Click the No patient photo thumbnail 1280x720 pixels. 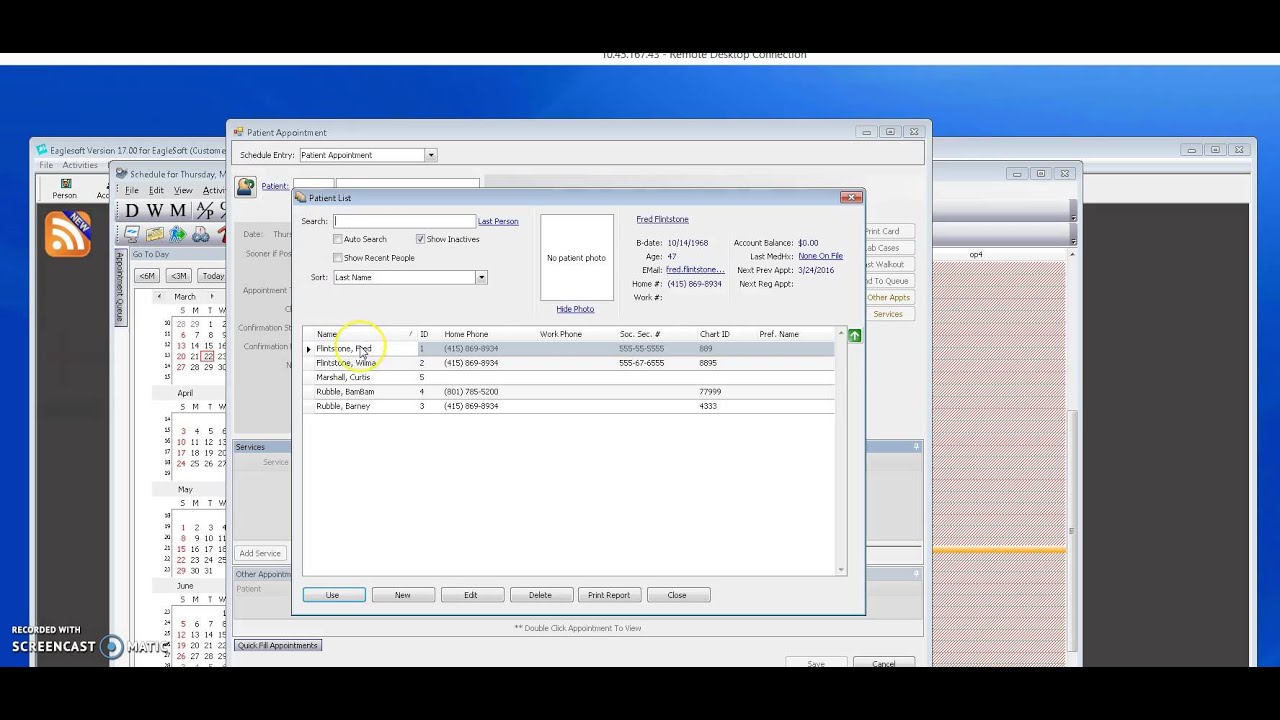(576, 258)
